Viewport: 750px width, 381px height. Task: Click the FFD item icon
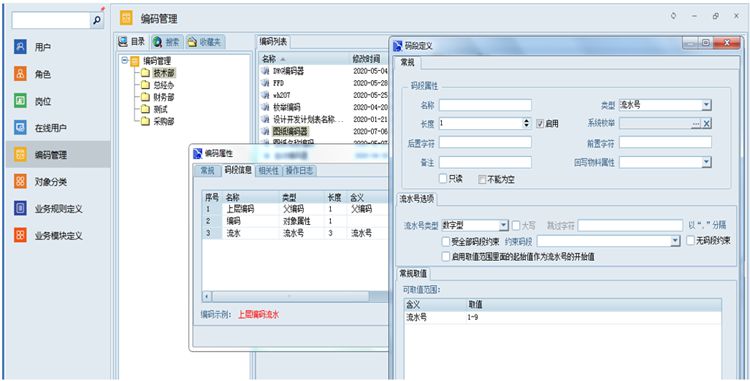(x=265, y=83)
